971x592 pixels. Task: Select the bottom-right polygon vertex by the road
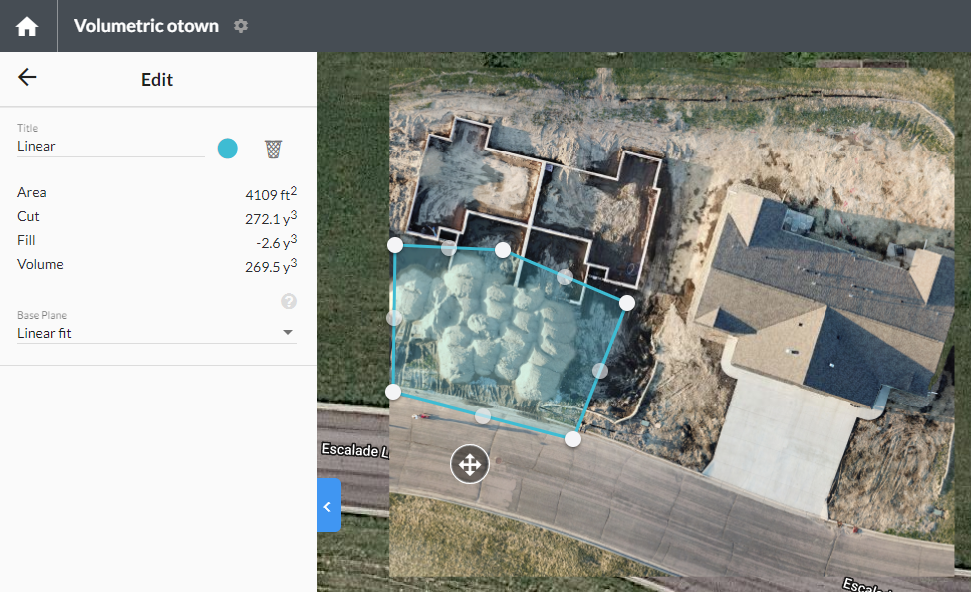(573, 439)
